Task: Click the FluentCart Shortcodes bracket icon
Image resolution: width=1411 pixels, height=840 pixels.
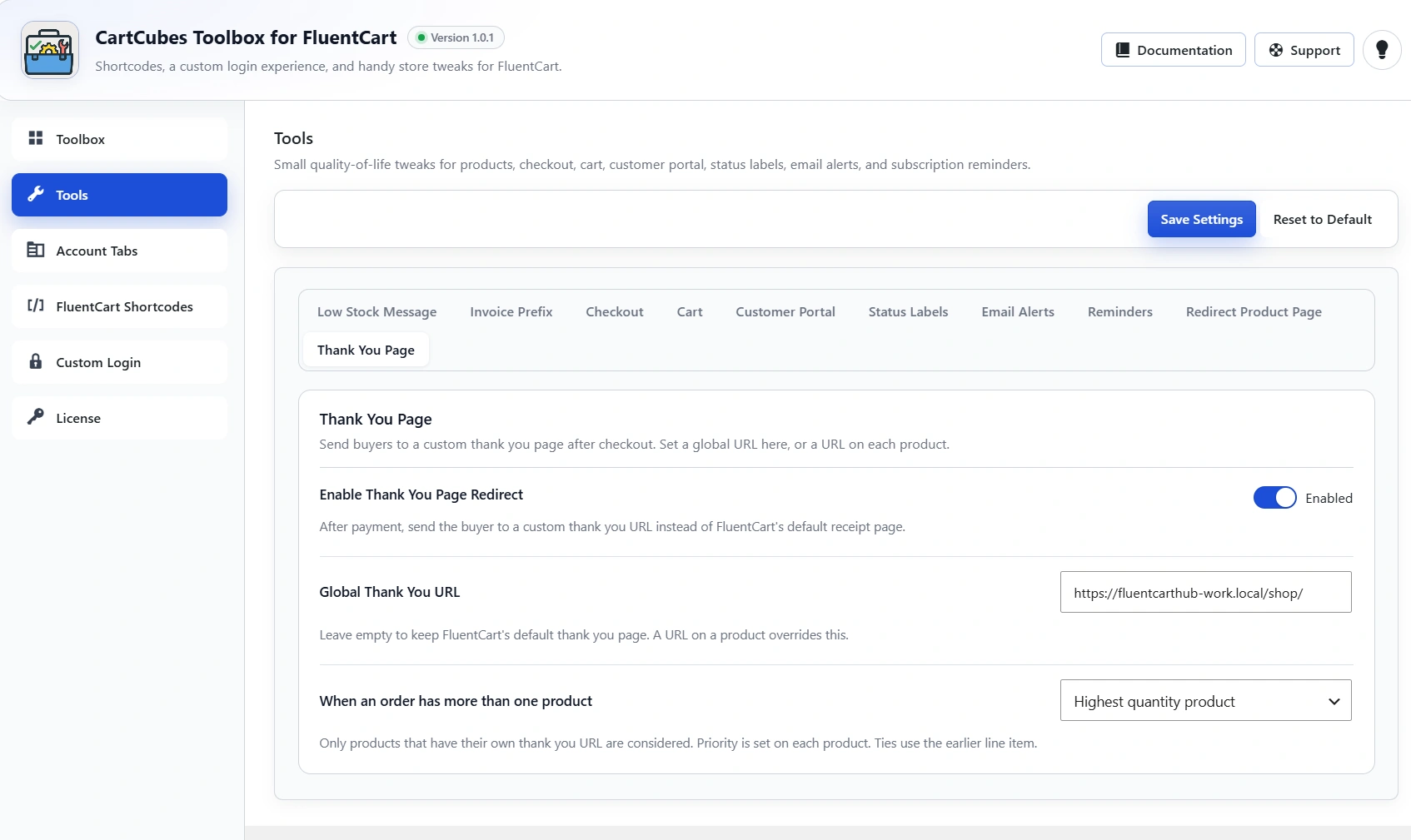Action: (36, 306)
